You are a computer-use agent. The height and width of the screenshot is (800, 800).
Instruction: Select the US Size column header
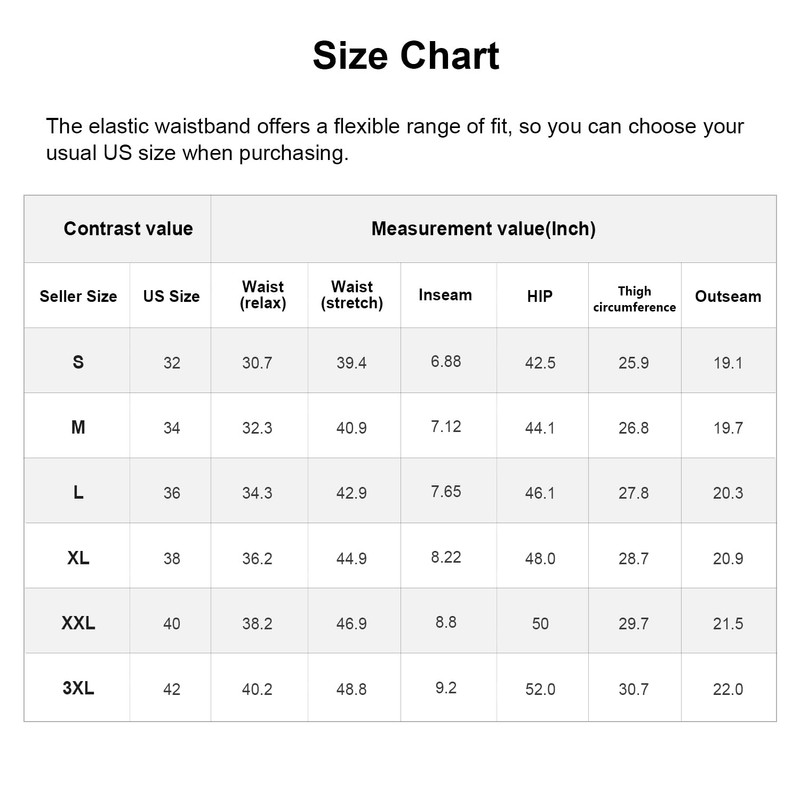[171, 296]
